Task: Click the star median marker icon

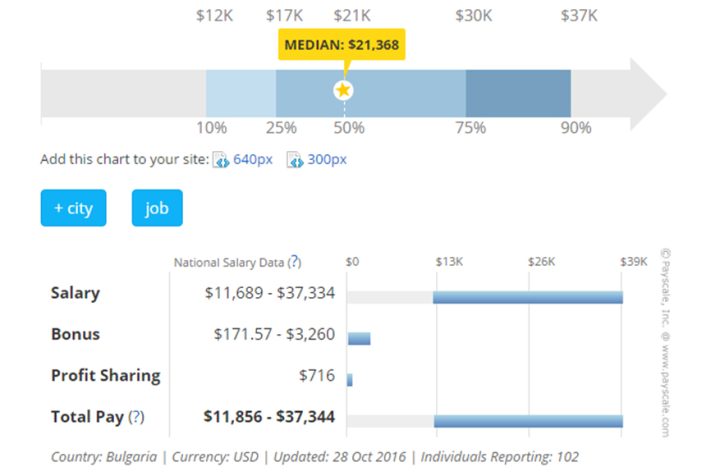Action: [x=344, y=91]
